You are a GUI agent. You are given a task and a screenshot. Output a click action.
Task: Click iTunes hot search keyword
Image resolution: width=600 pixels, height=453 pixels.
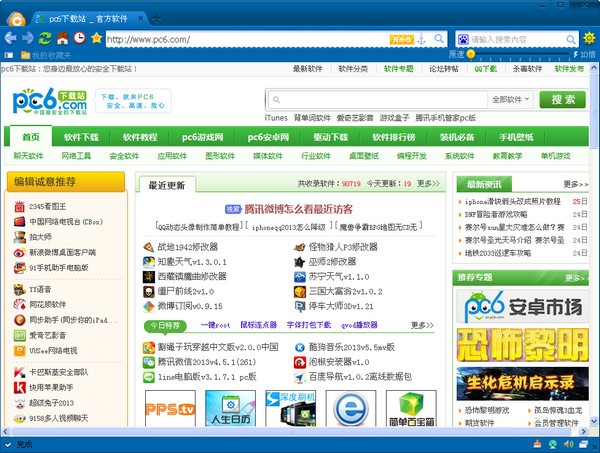point(276,118)
